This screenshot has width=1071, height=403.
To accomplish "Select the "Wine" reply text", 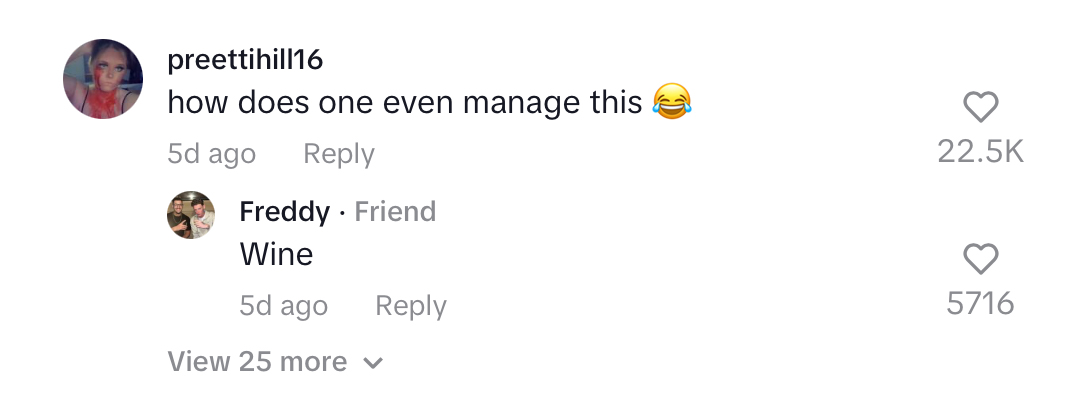I will [276, 255].
